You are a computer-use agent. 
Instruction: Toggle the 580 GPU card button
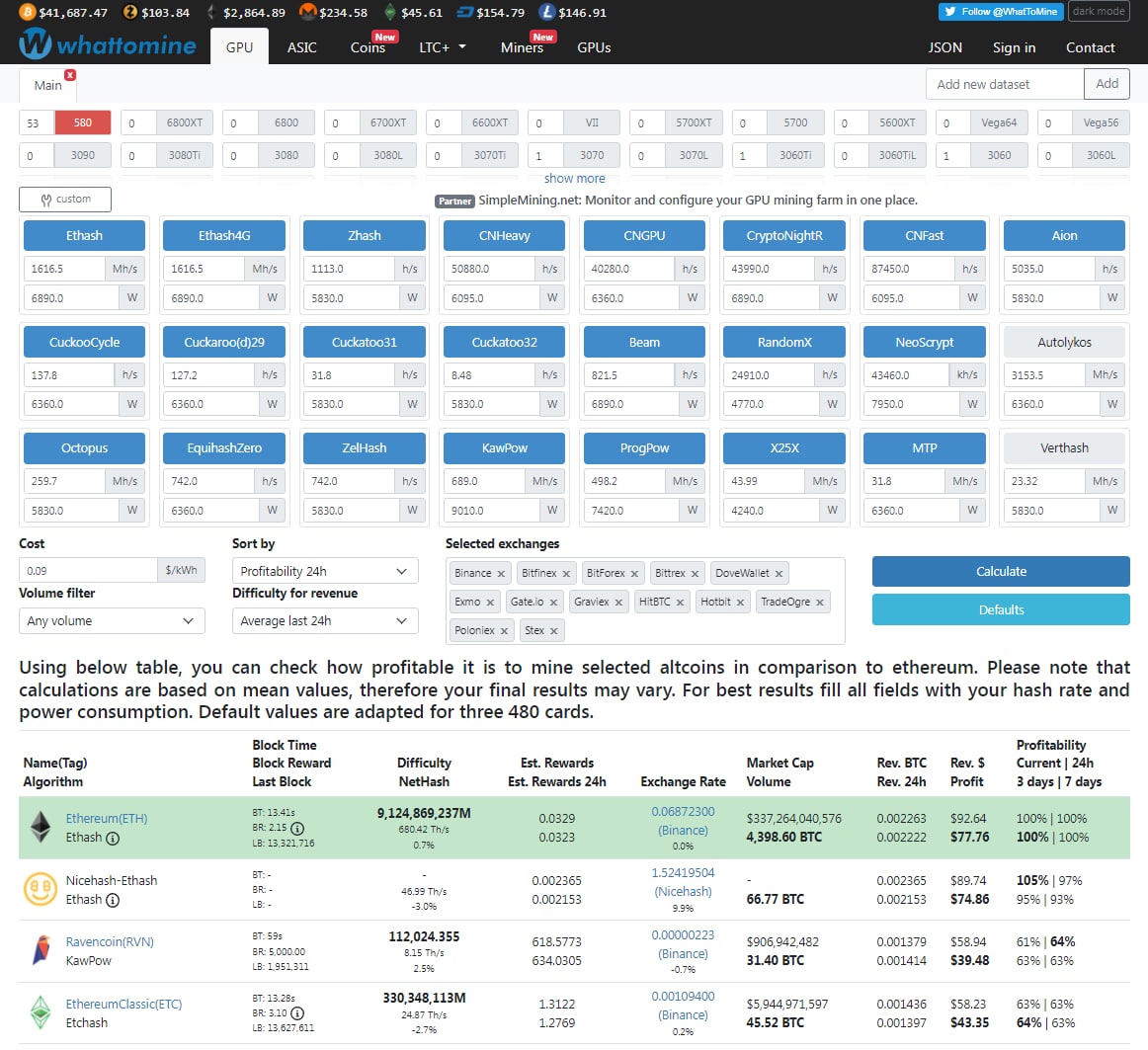83,123
